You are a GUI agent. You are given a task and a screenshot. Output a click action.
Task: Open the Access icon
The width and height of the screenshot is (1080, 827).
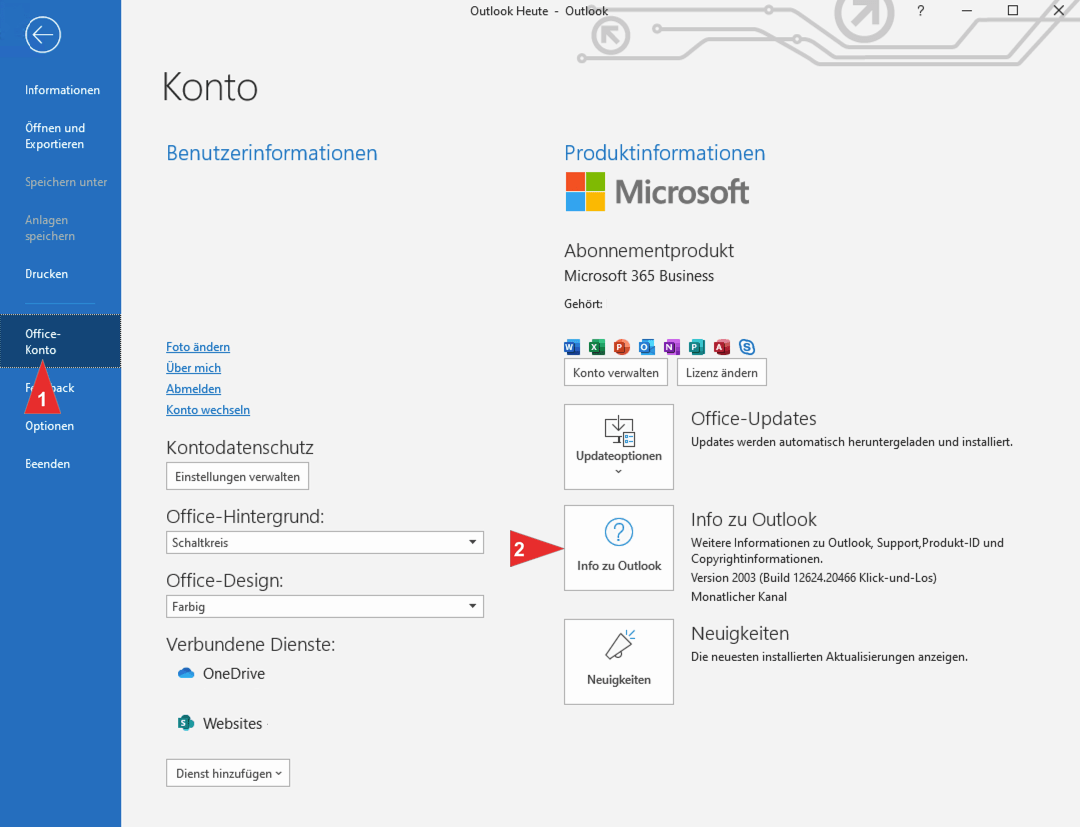click(x=721, y=347)
